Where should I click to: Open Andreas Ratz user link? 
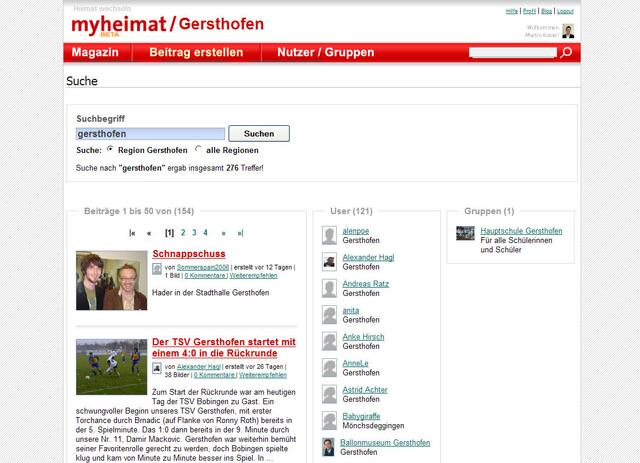[x=366, y=284]
